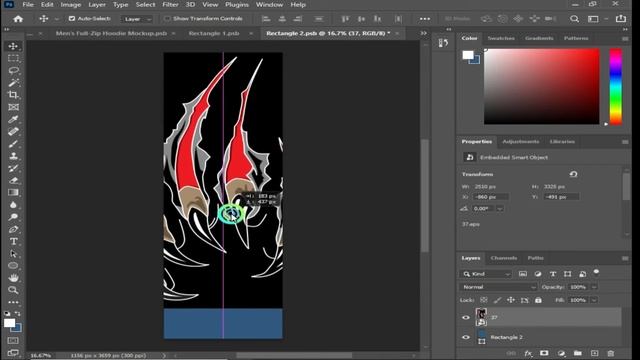This screenshot has height=360, width=640.
Task: Hide the layer 37 visibility eye
Action: click(466, 318)
